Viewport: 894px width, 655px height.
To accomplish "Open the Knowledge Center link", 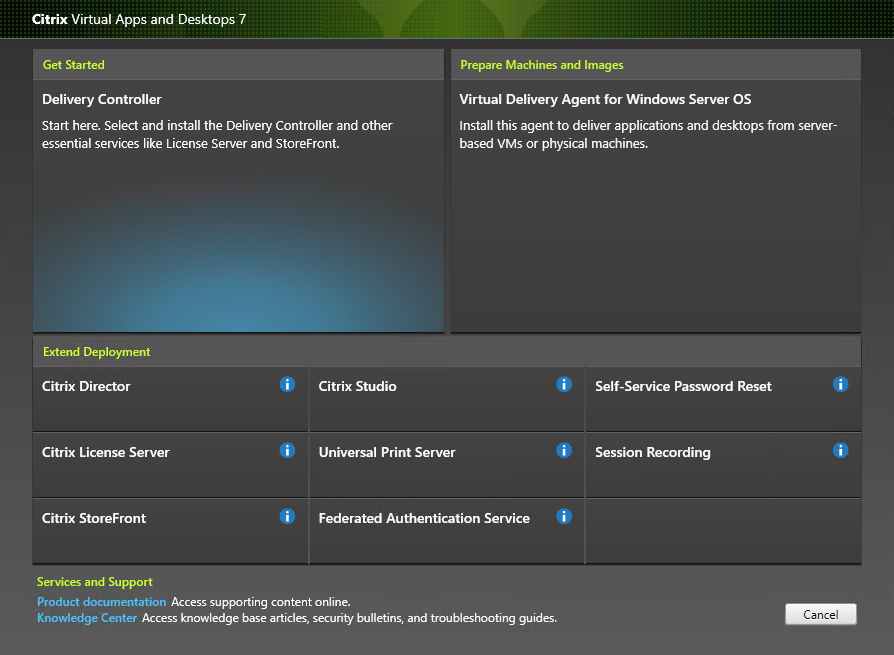I will 88,617.
